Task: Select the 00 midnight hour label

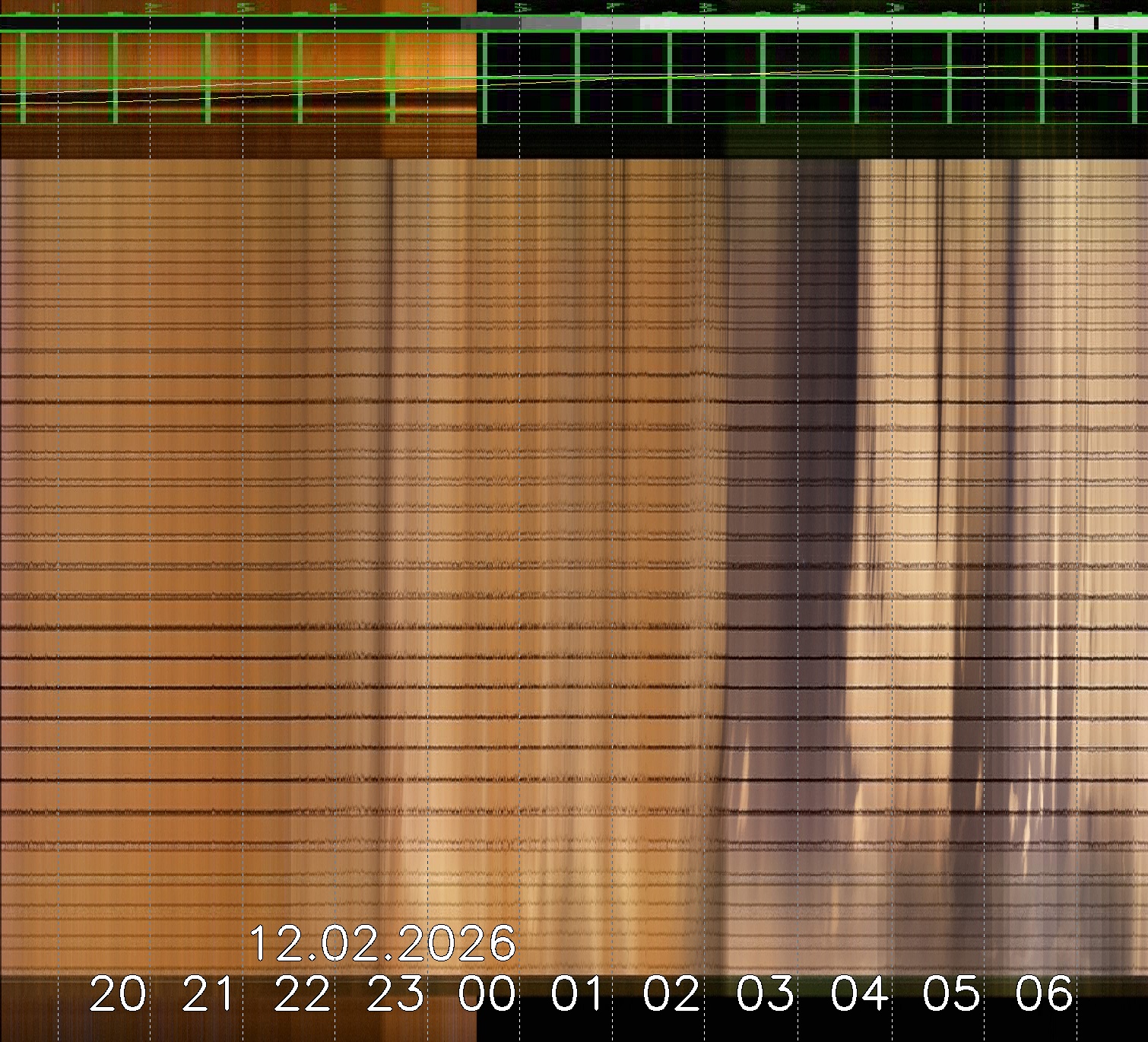Action: click(x=487, y=994)
